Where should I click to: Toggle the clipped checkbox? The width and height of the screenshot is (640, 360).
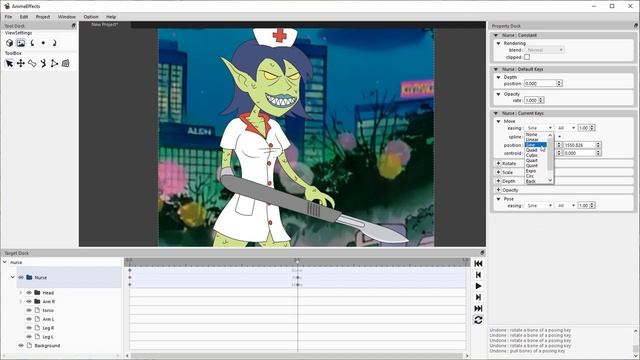(x=527, y=57)
